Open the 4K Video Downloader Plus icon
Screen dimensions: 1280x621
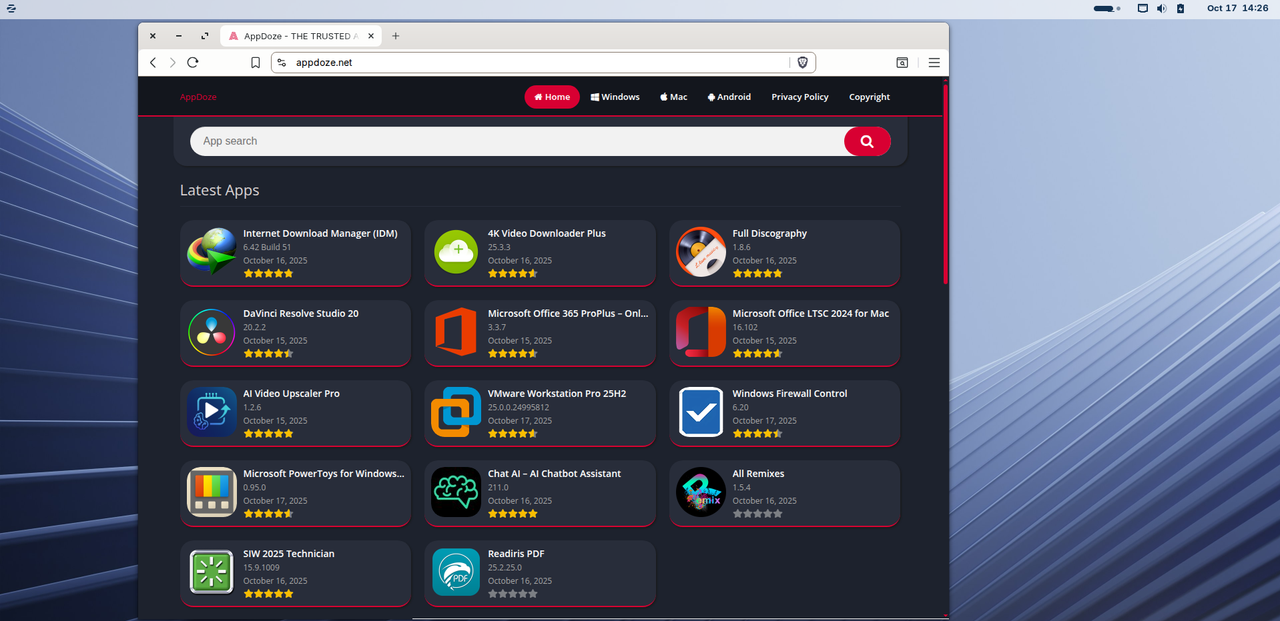pos(456,252)
